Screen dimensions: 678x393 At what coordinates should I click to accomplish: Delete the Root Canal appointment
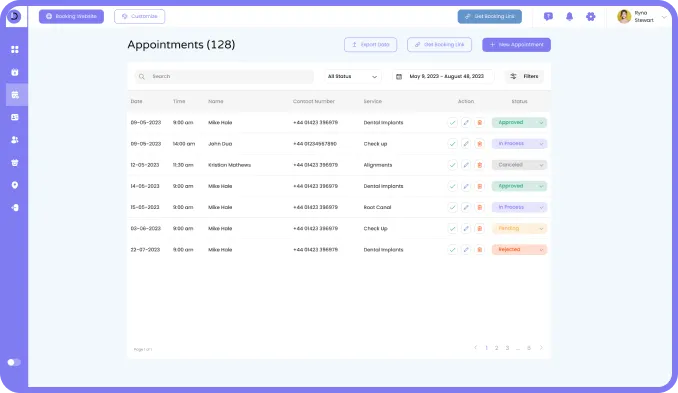(x=479, y=207)
